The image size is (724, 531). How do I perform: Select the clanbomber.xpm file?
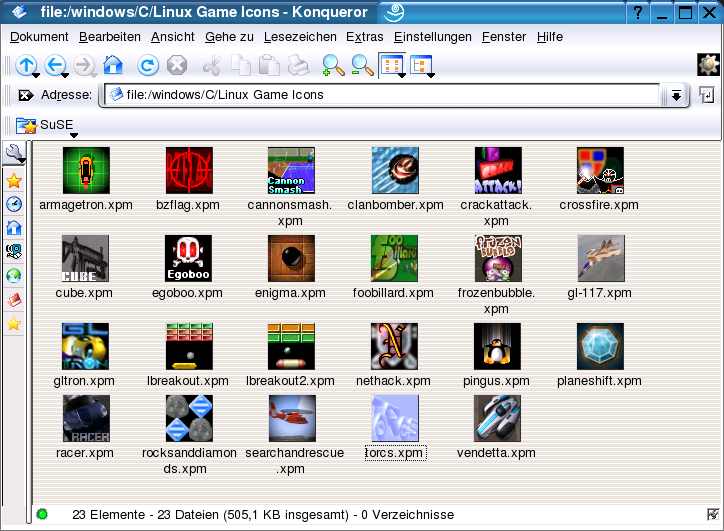(395, 179)
